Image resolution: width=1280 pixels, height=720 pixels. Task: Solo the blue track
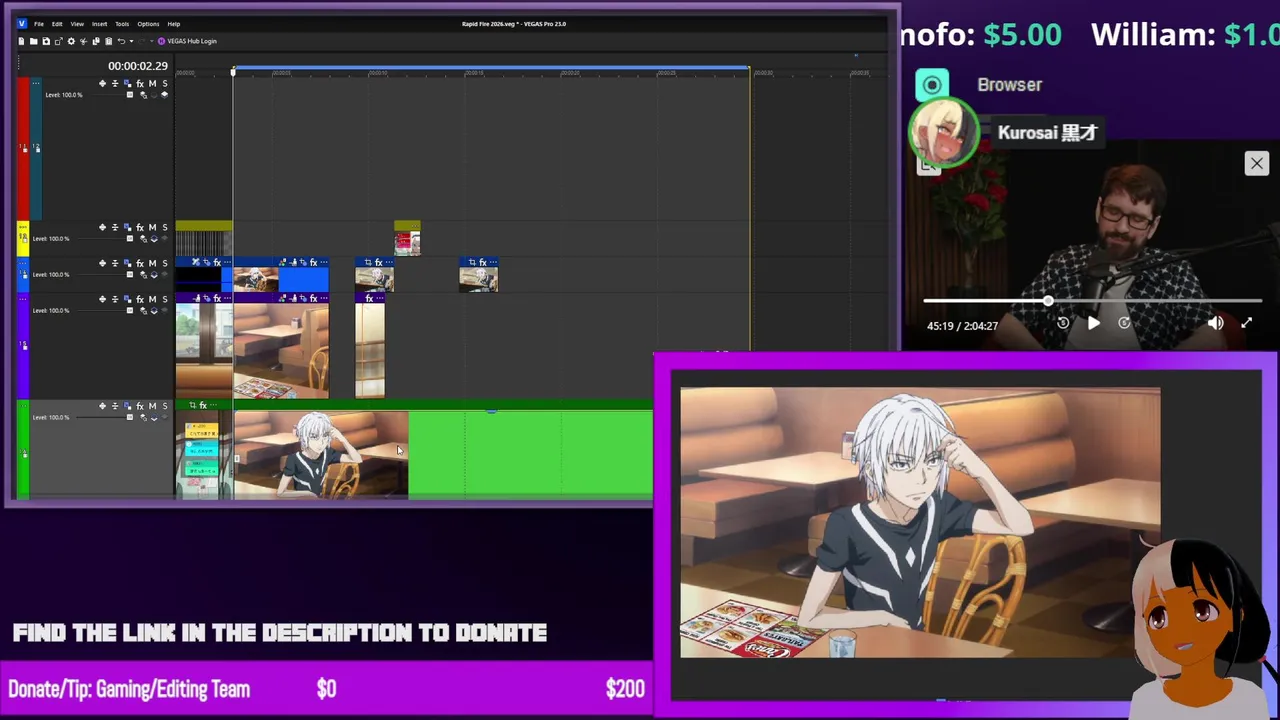164,264
